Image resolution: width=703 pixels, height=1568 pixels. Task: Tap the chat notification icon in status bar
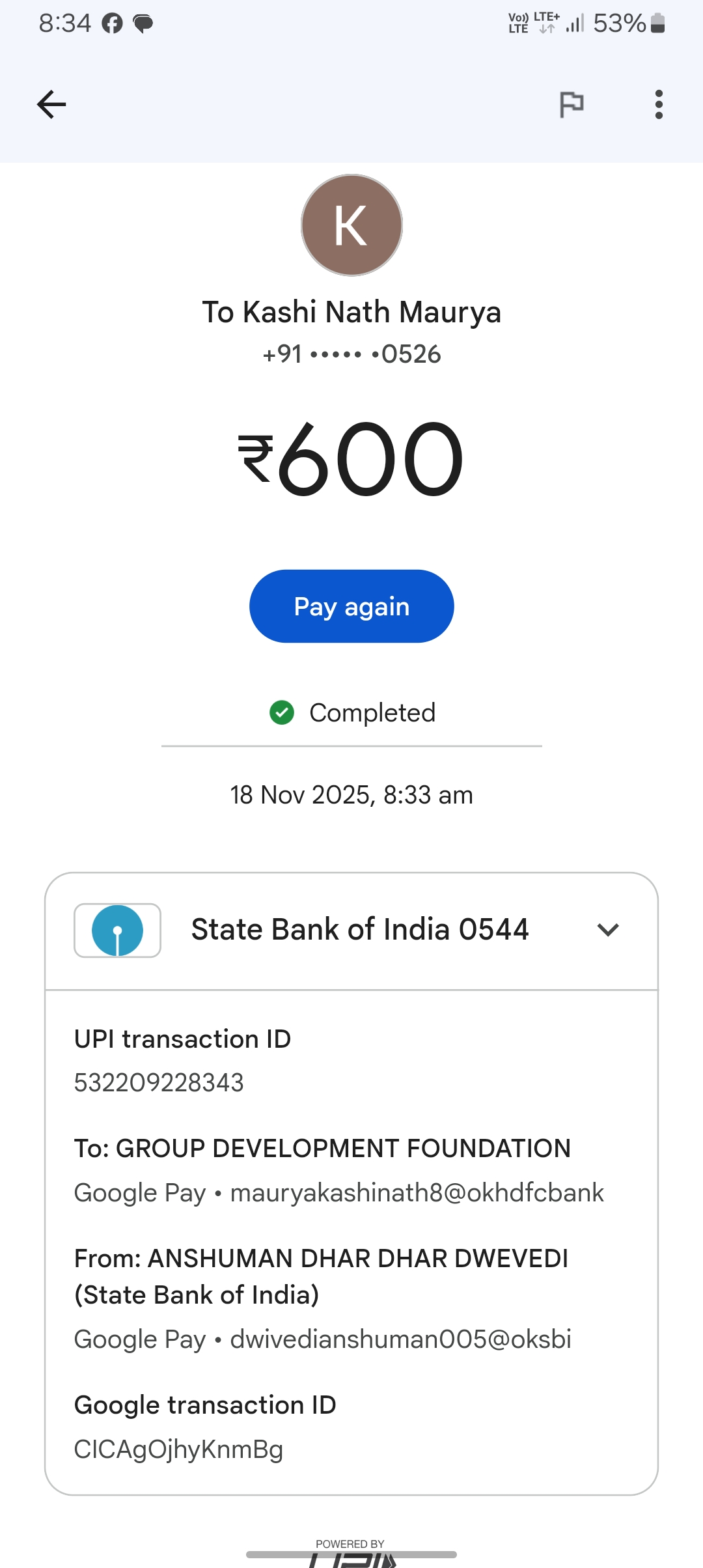coord(143,24)
